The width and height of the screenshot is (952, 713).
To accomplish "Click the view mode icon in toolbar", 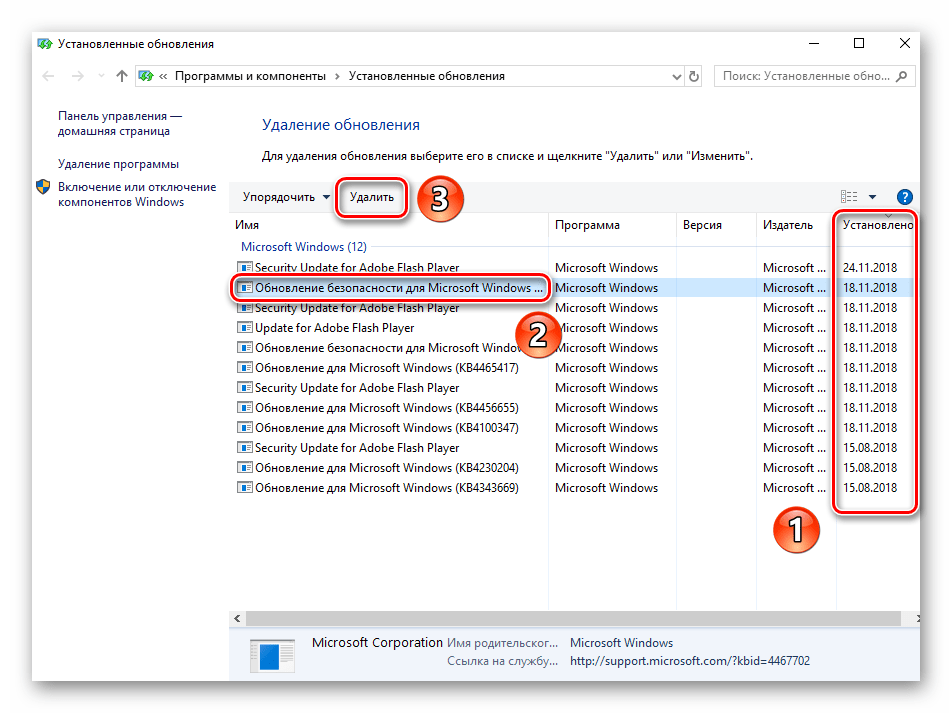I will coord(849,197).
